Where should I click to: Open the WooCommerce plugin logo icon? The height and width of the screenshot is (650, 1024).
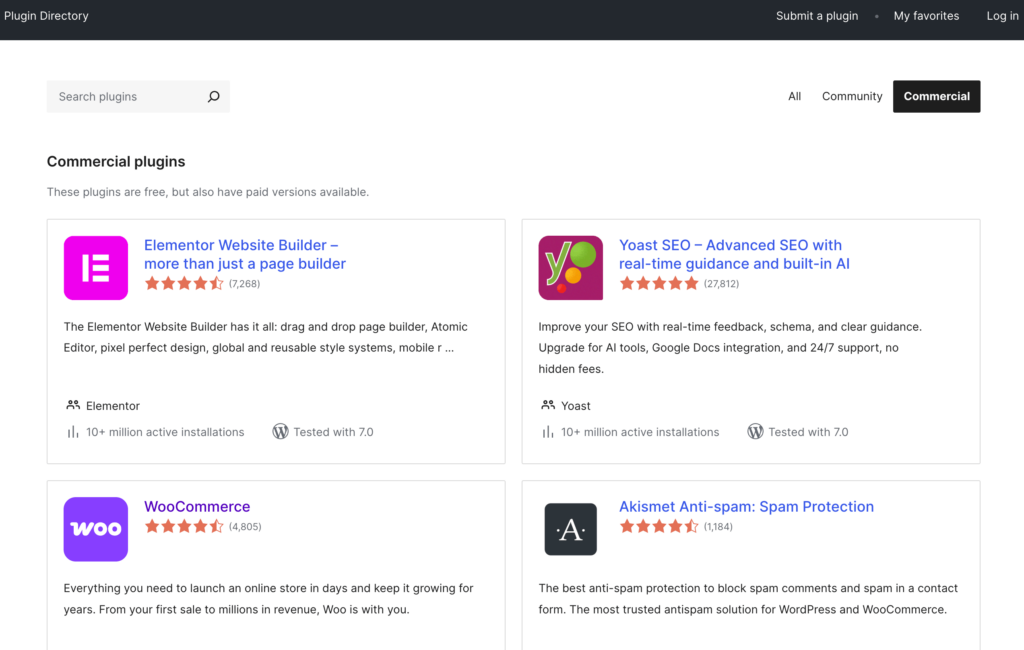(96, 529)
